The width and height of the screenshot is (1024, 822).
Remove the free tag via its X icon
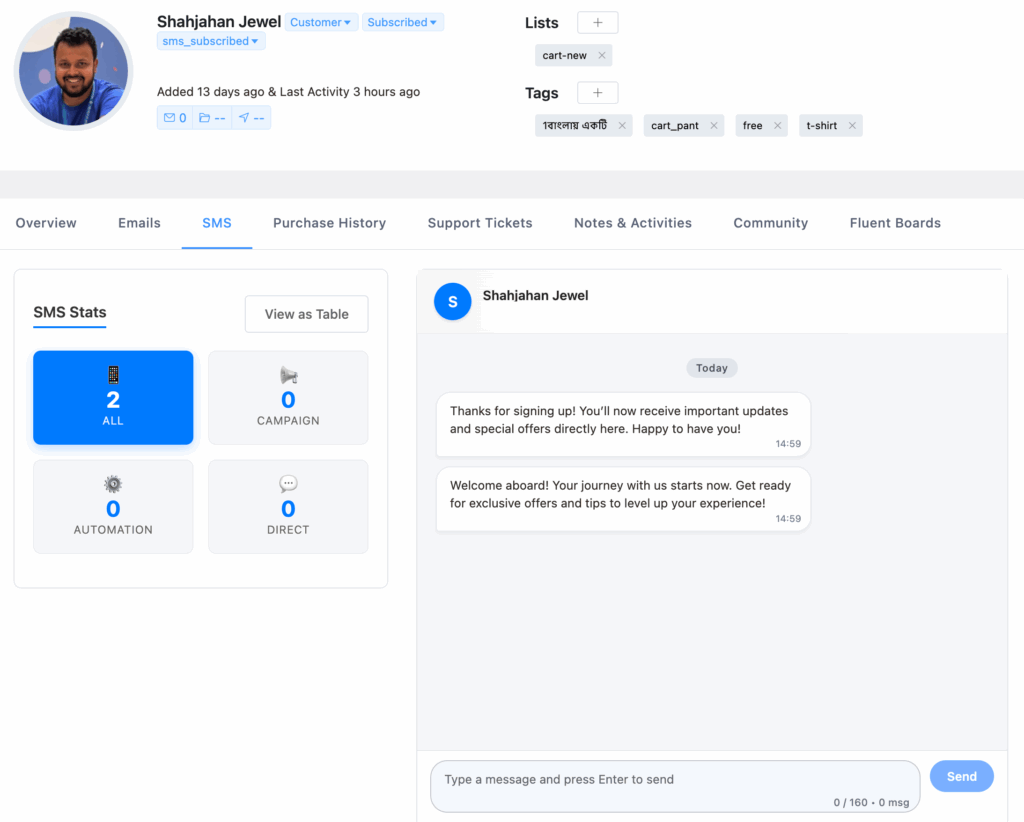click(778, 125)
